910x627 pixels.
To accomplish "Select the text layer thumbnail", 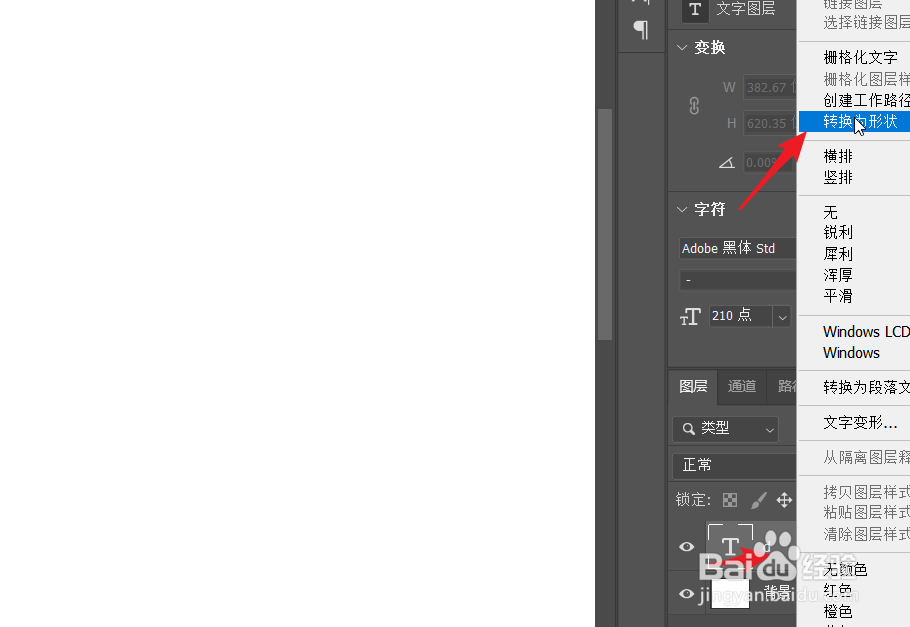I will [730, 546].
